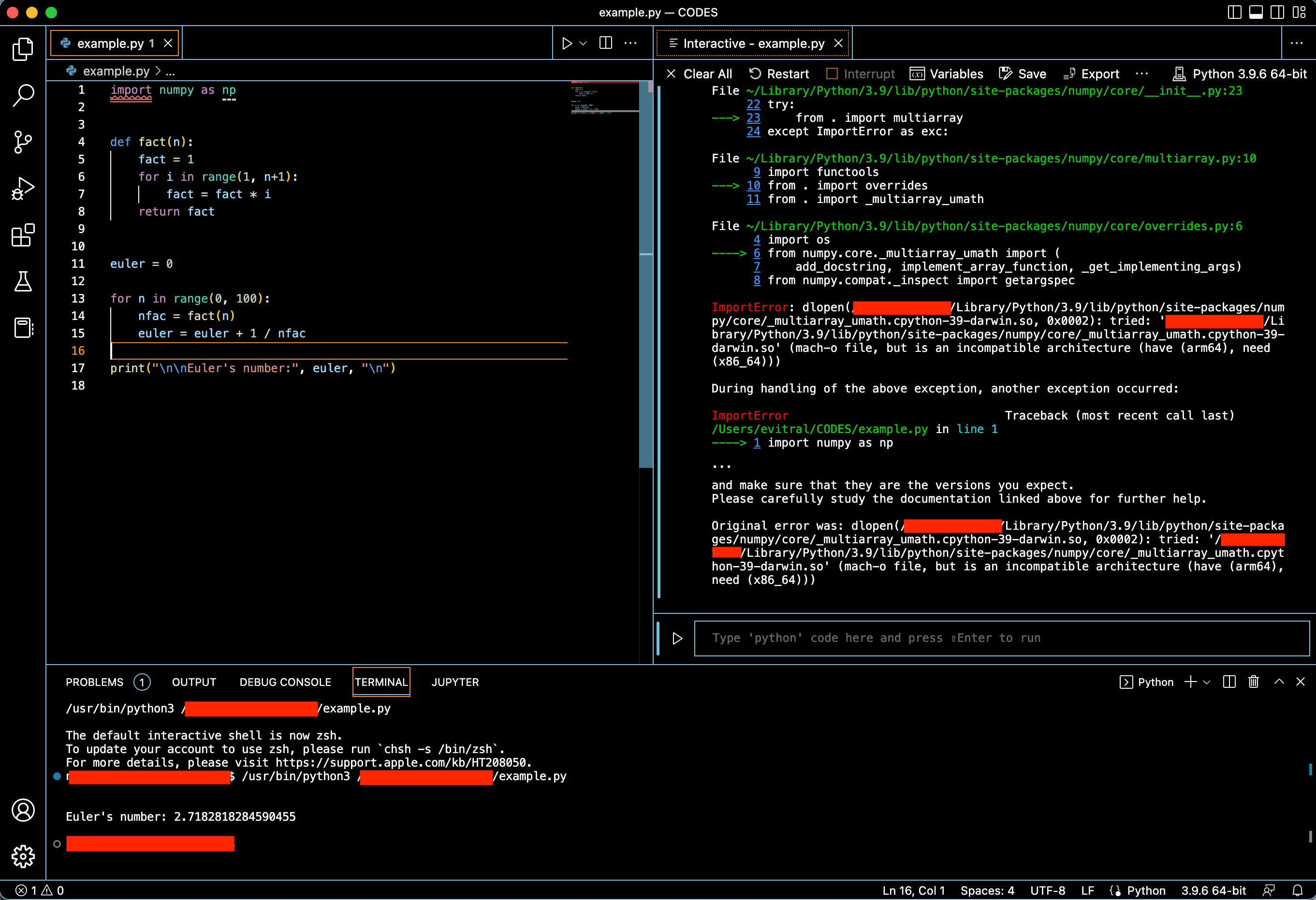Open the Explorer view in the activity bar

click(23, 49)
